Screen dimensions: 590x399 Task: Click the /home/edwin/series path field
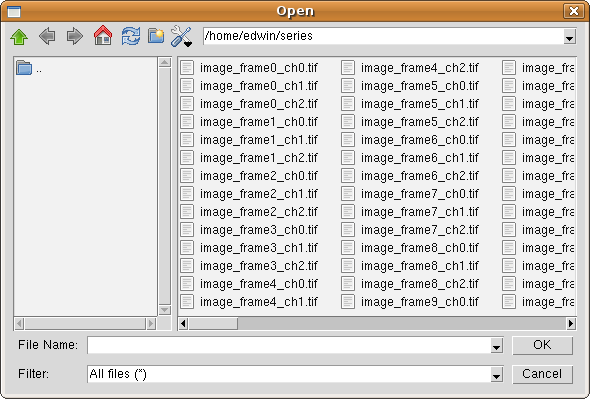pos(383,36)
